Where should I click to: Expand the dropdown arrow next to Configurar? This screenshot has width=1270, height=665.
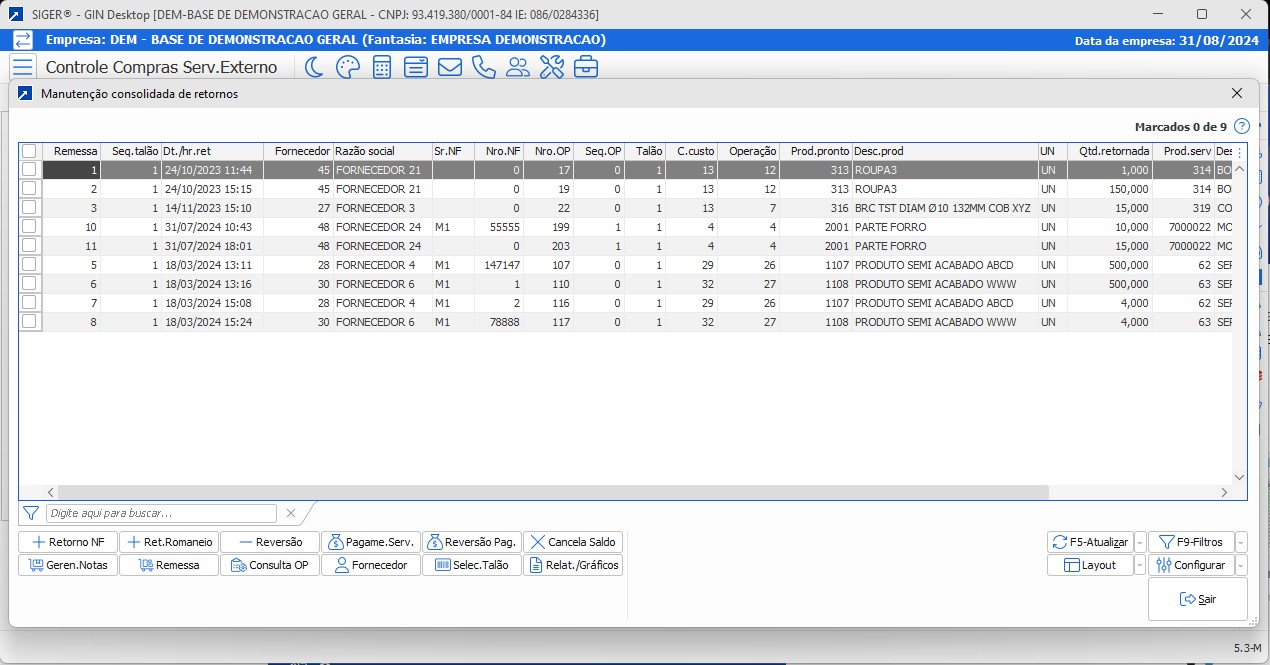click(x=1241, y=565)
